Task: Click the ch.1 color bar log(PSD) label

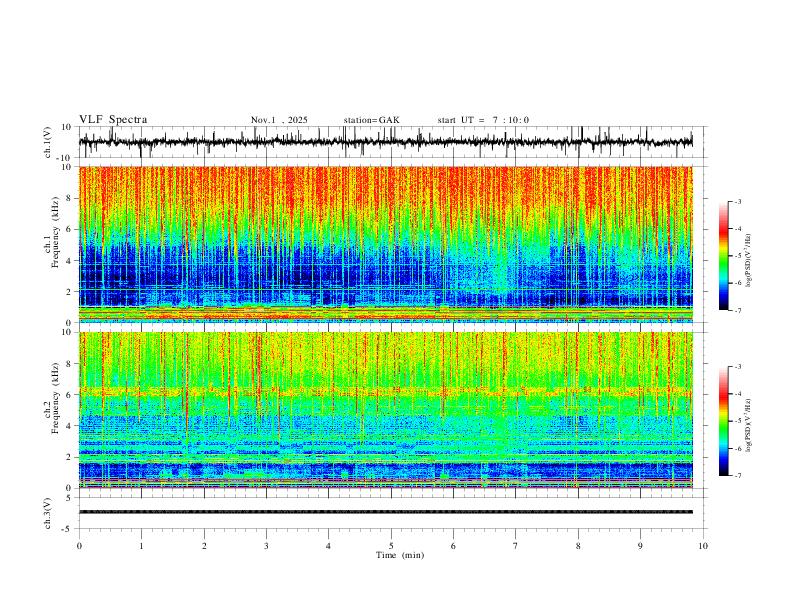Action: click(x=748, y=260)
